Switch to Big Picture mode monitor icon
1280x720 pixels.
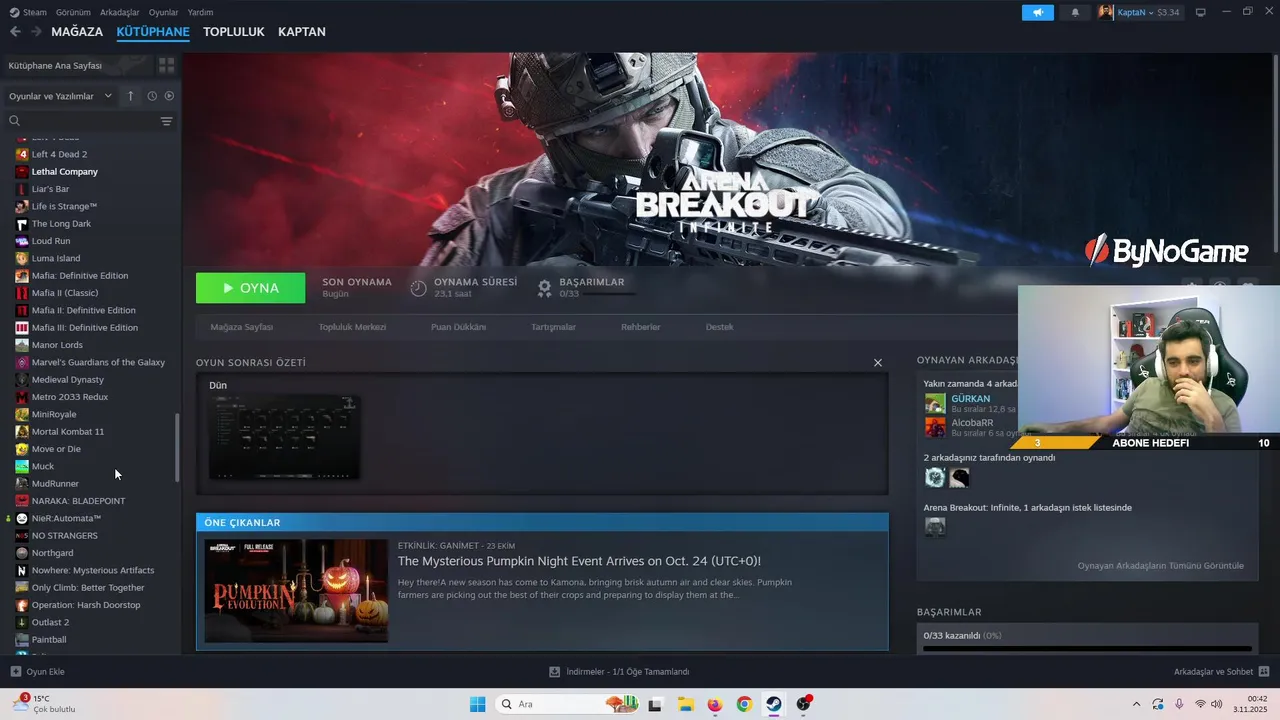(x=1201, y=12)
